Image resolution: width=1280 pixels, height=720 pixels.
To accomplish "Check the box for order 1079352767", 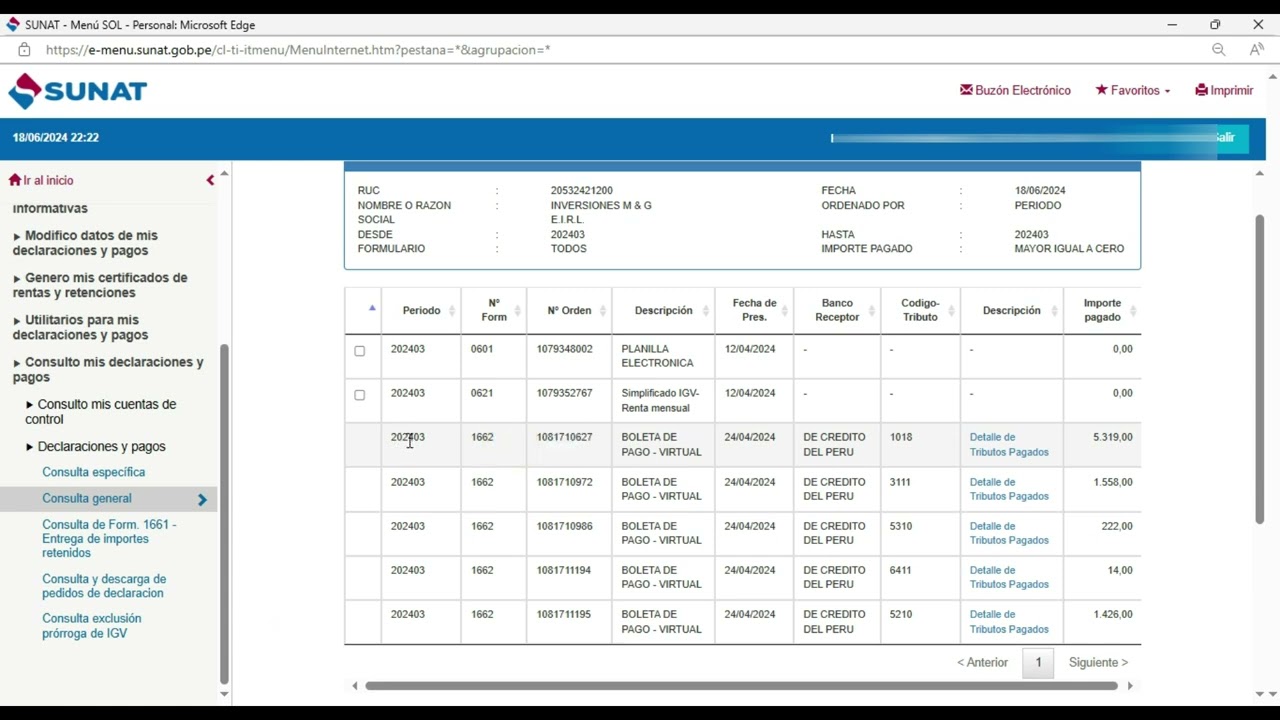I will 360,395.
